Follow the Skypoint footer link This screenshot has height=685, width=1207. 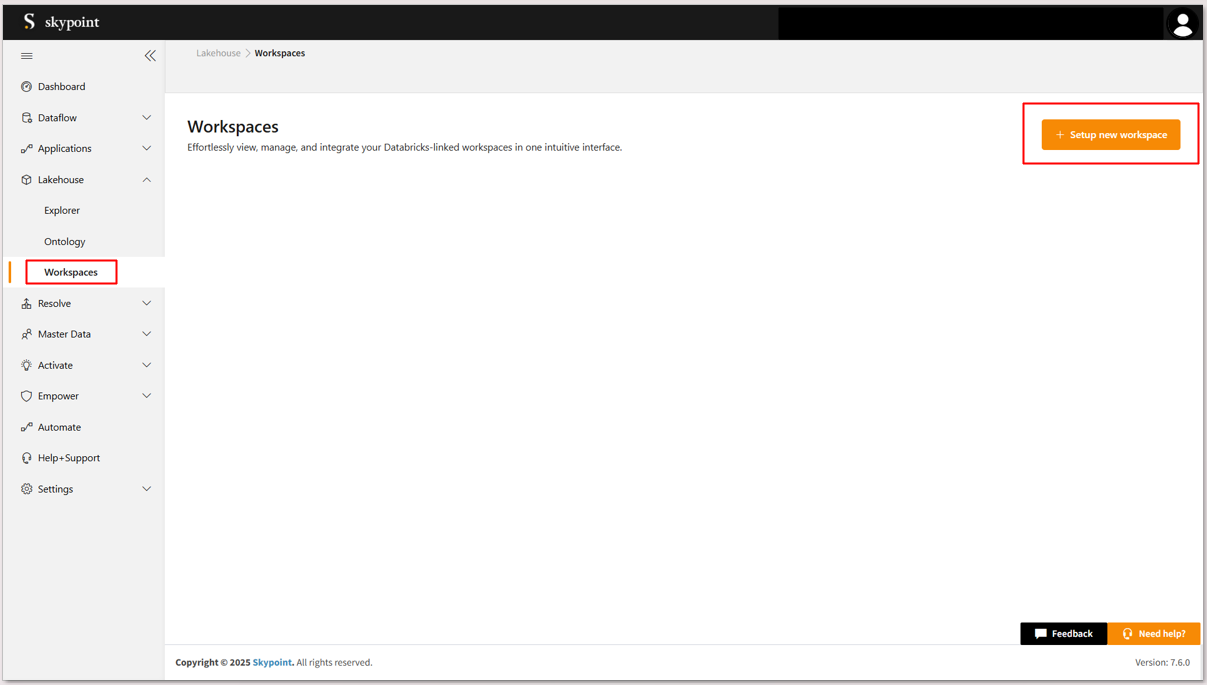[272, 663]
